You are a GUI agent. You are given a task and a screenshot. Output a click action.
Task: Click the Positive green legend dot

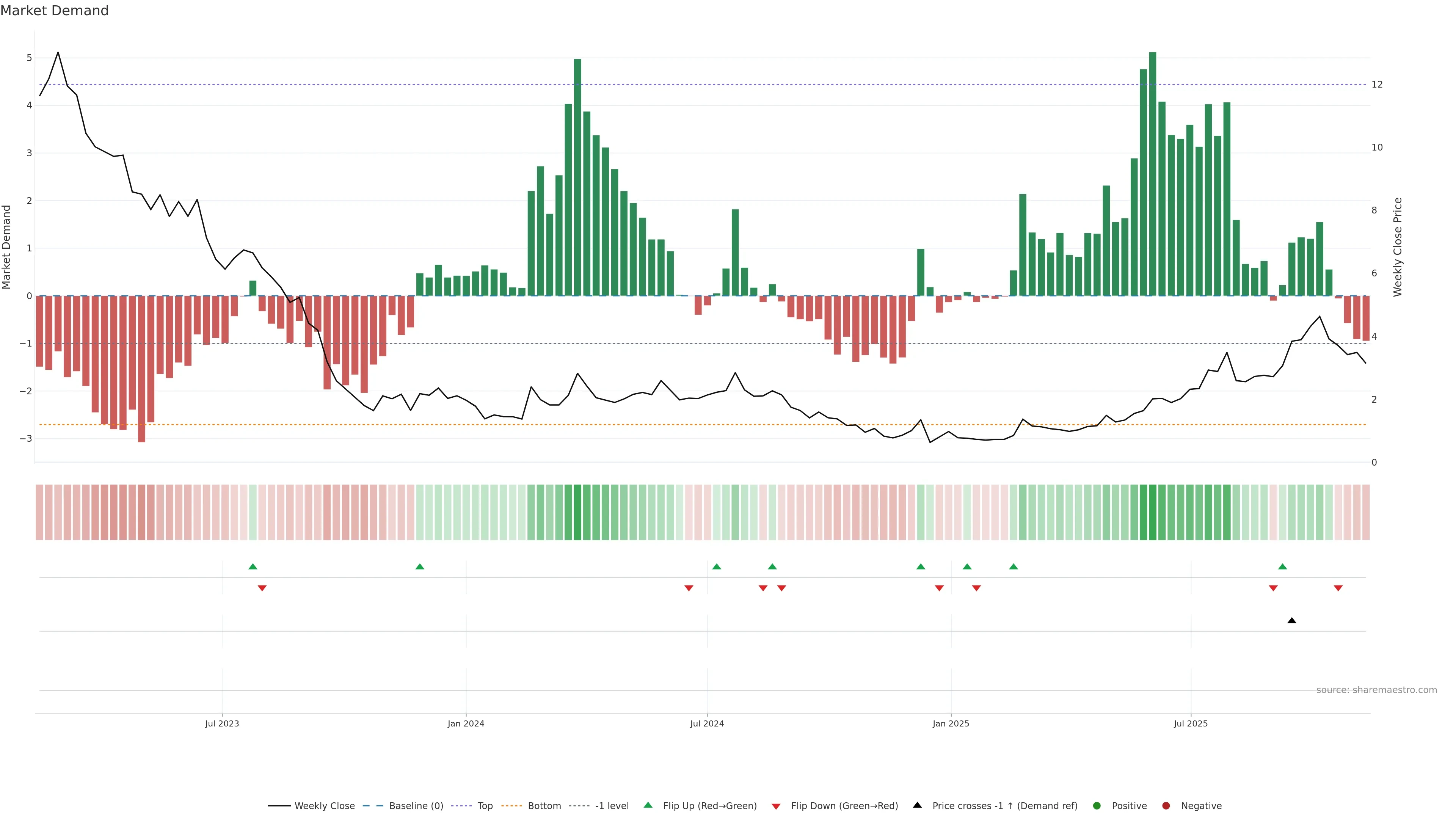(1097, 805)
